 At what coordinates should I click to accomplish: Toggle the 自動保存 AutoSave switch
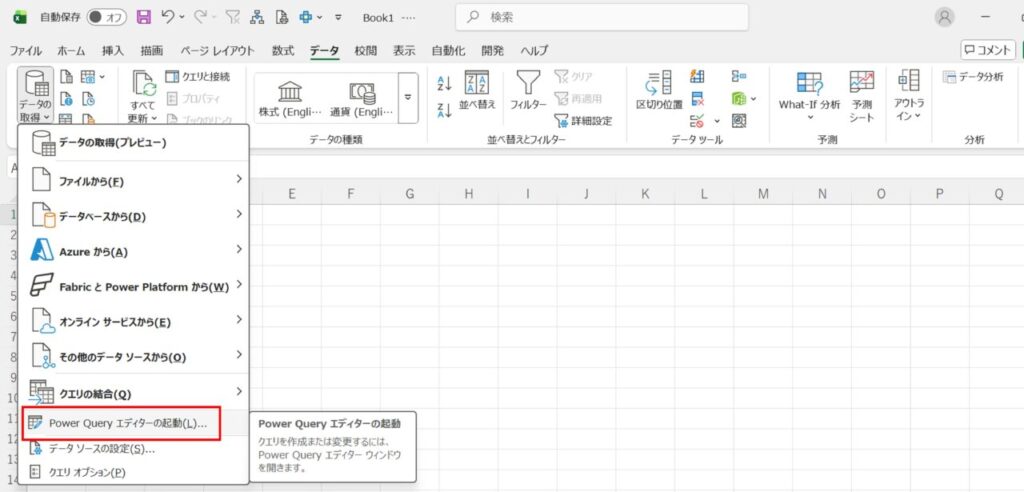tap(108, 18)
